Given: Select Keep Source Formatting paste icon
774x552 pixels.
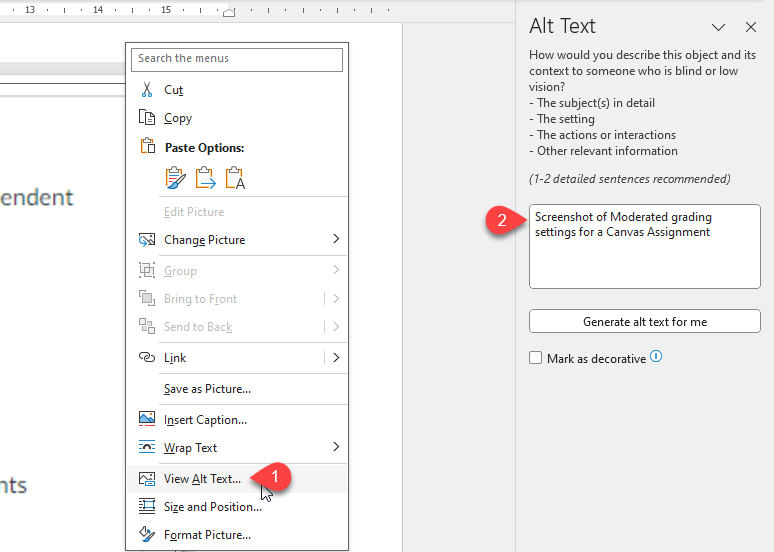Looking at the screenshot, I should click(176, 178).
